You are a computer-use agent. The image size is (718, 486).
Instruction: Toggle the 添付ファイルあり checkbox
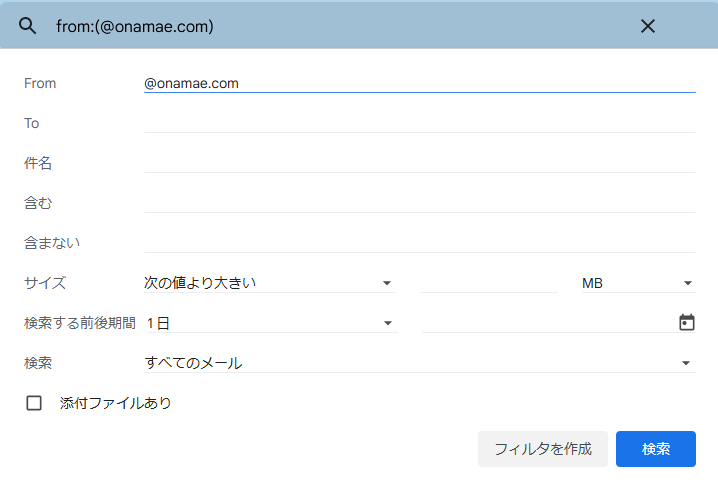point(34,403)
